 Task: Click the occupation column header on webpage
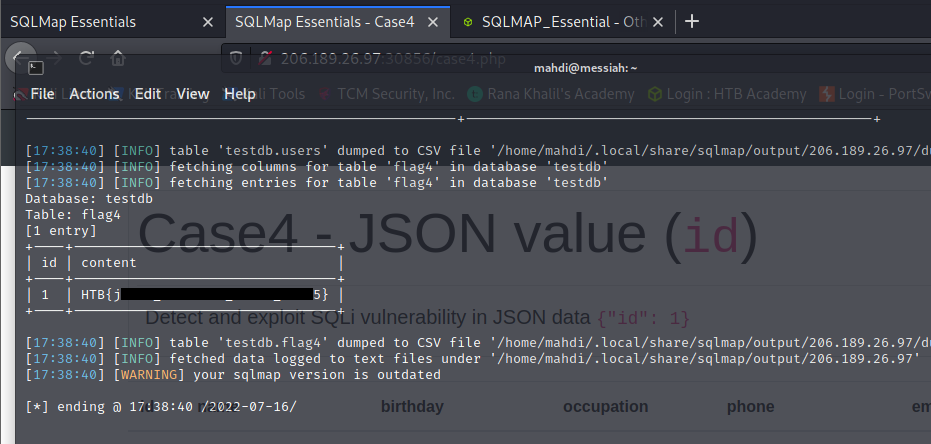tap(606, 407)
